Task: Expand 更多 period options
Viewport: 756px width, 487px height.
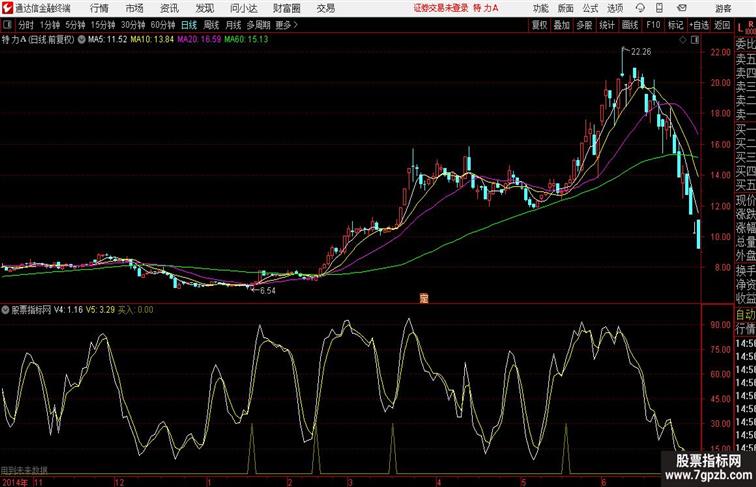Action: point(286,25)
